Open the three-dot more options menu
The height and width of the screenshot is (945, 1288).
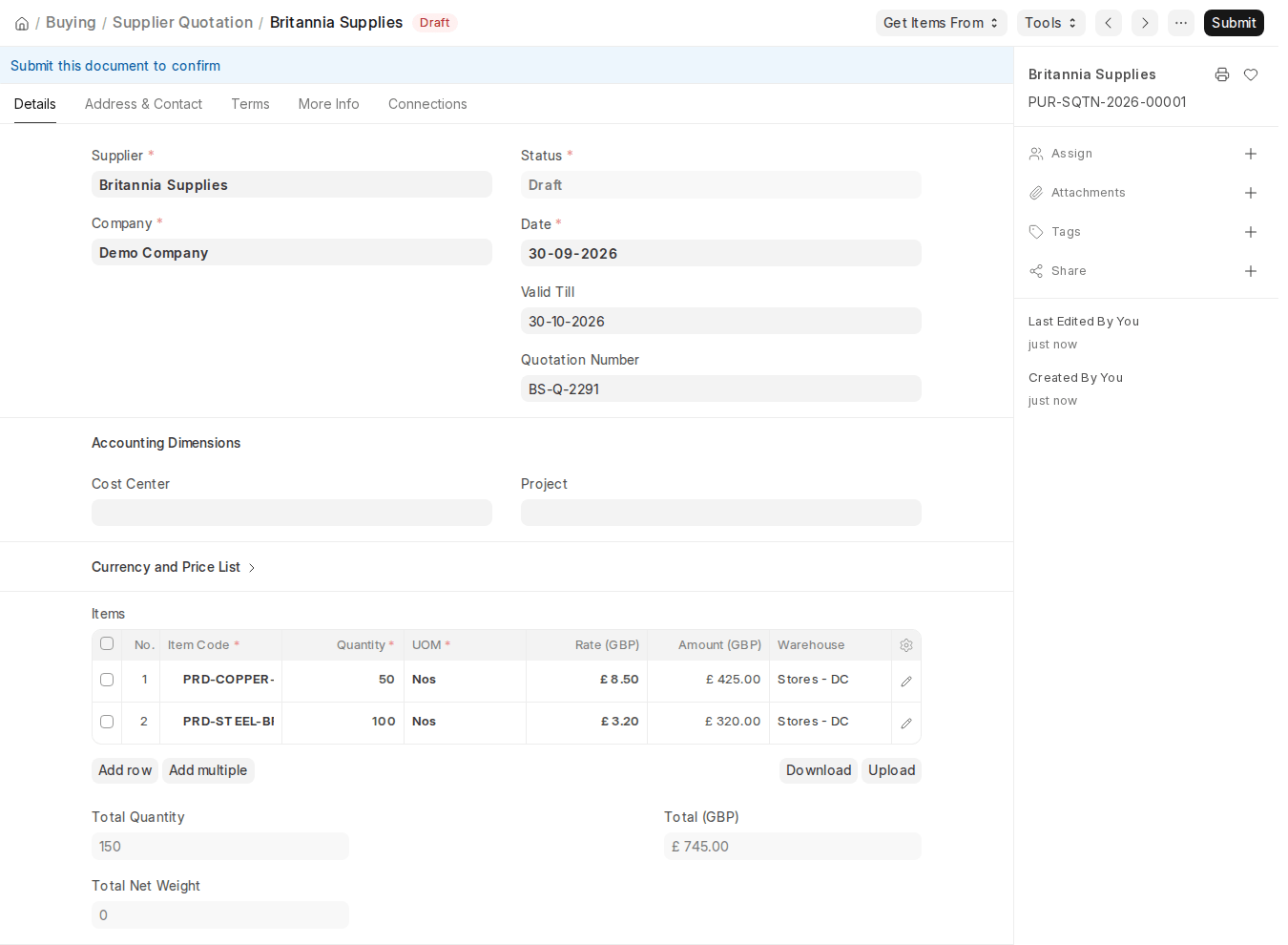[1181, 23]
